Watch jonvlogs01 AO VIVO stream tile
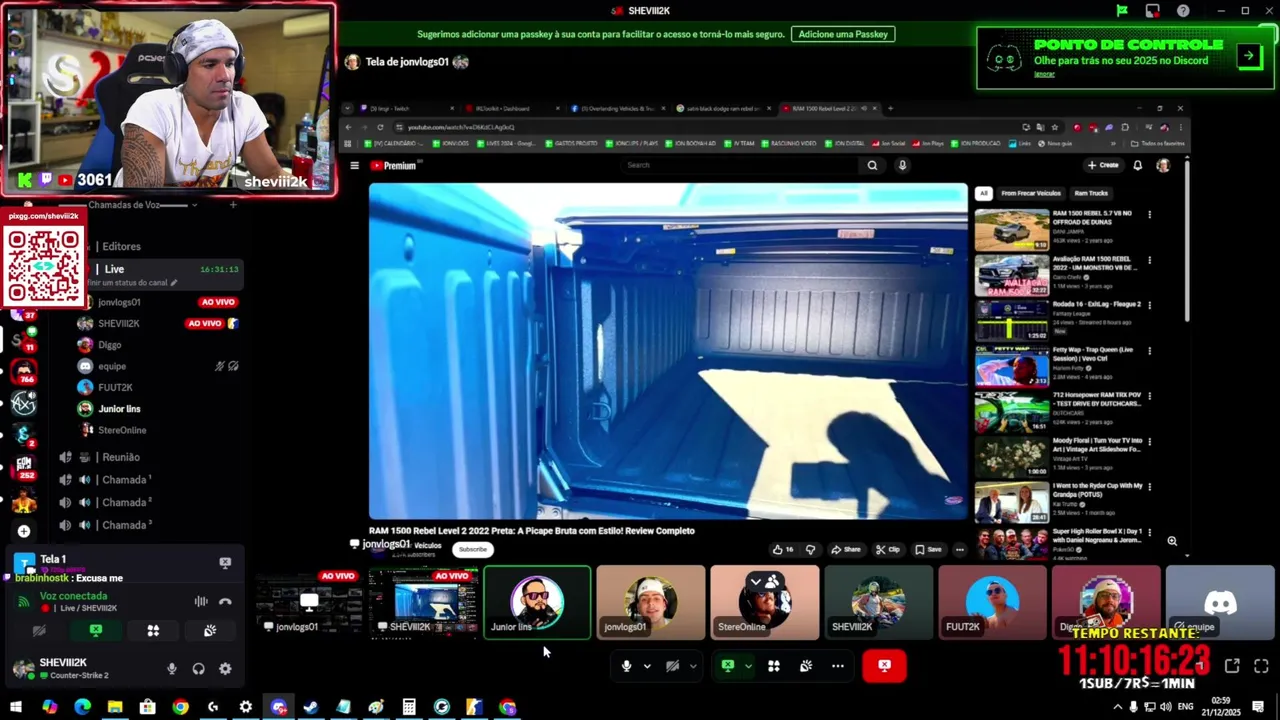This screenshot has width=1280, height=720. 309,602
